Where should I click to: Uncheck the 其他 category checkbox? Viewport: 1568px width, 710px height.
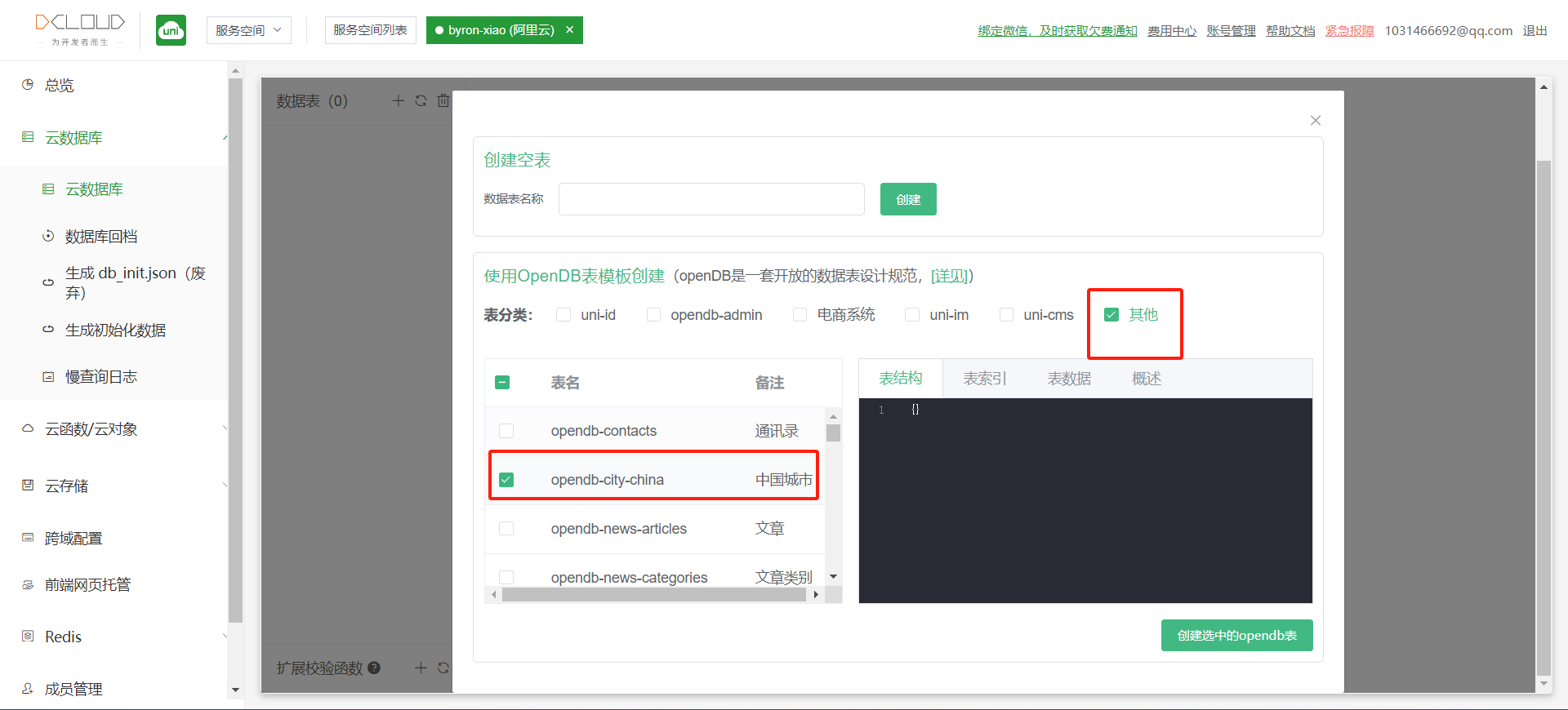[1111, 315]
